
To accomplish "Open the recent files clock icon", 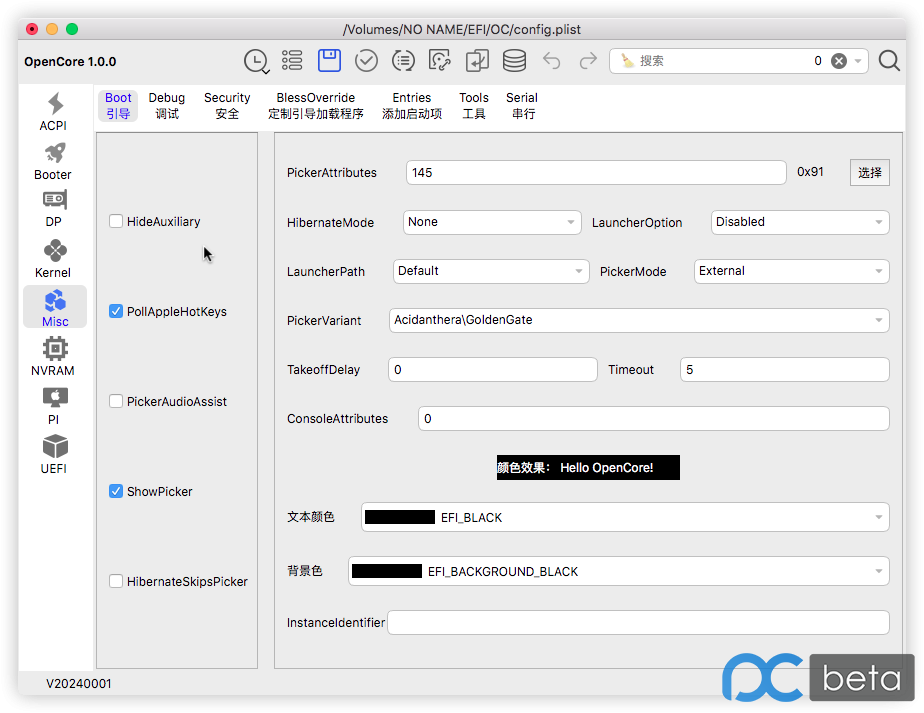I will pos(256,61).
